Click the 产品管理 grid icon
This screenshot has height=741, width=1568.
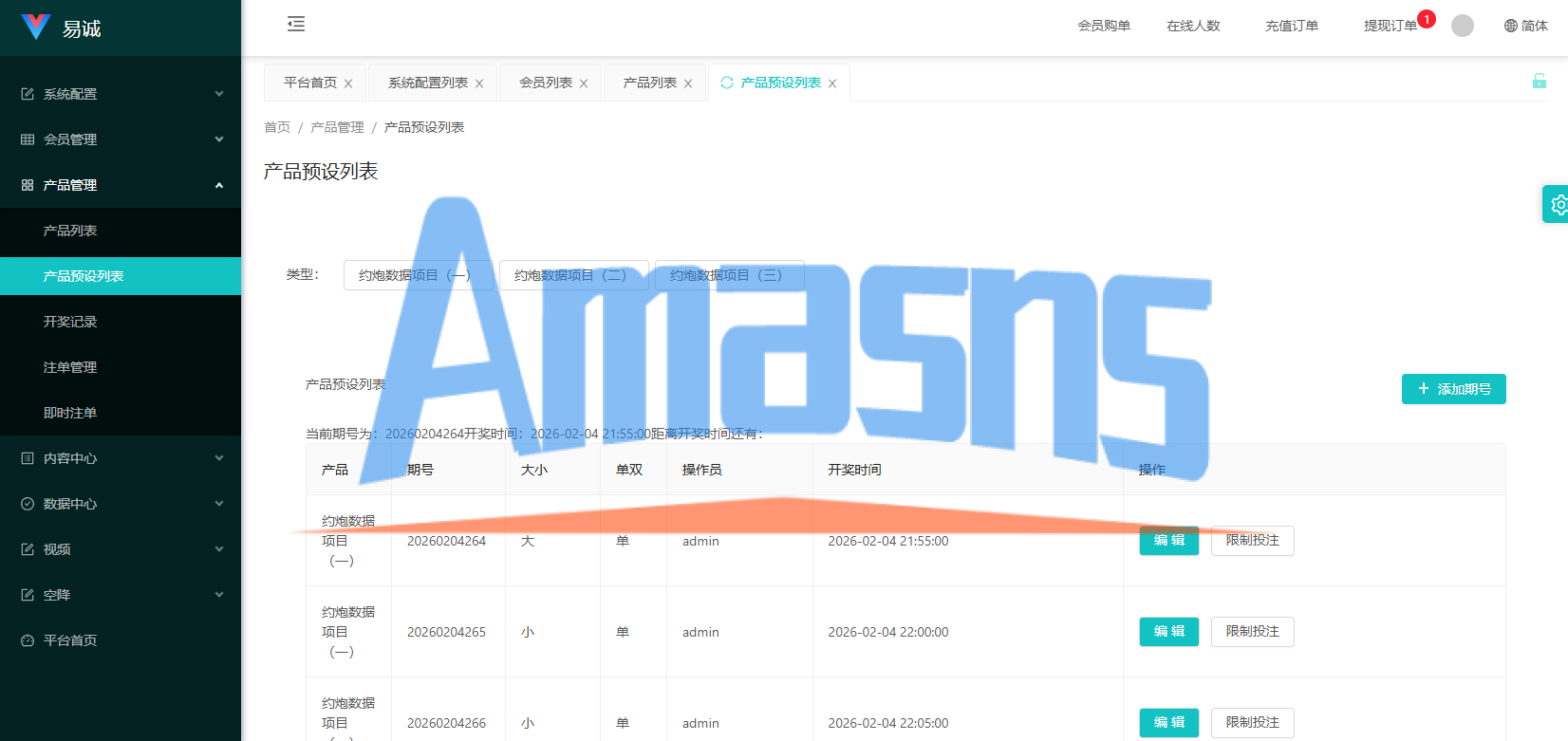pos(28,185)
